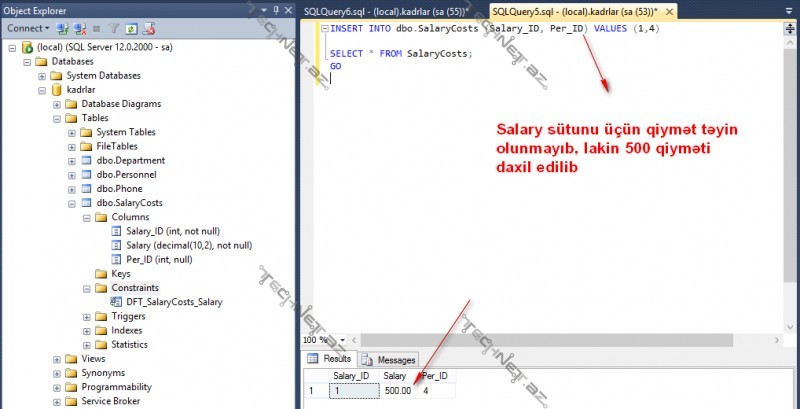Viewport: 800px width, 409px height.
Task: Click the editor split handle at top right
Action: (790, 29)
